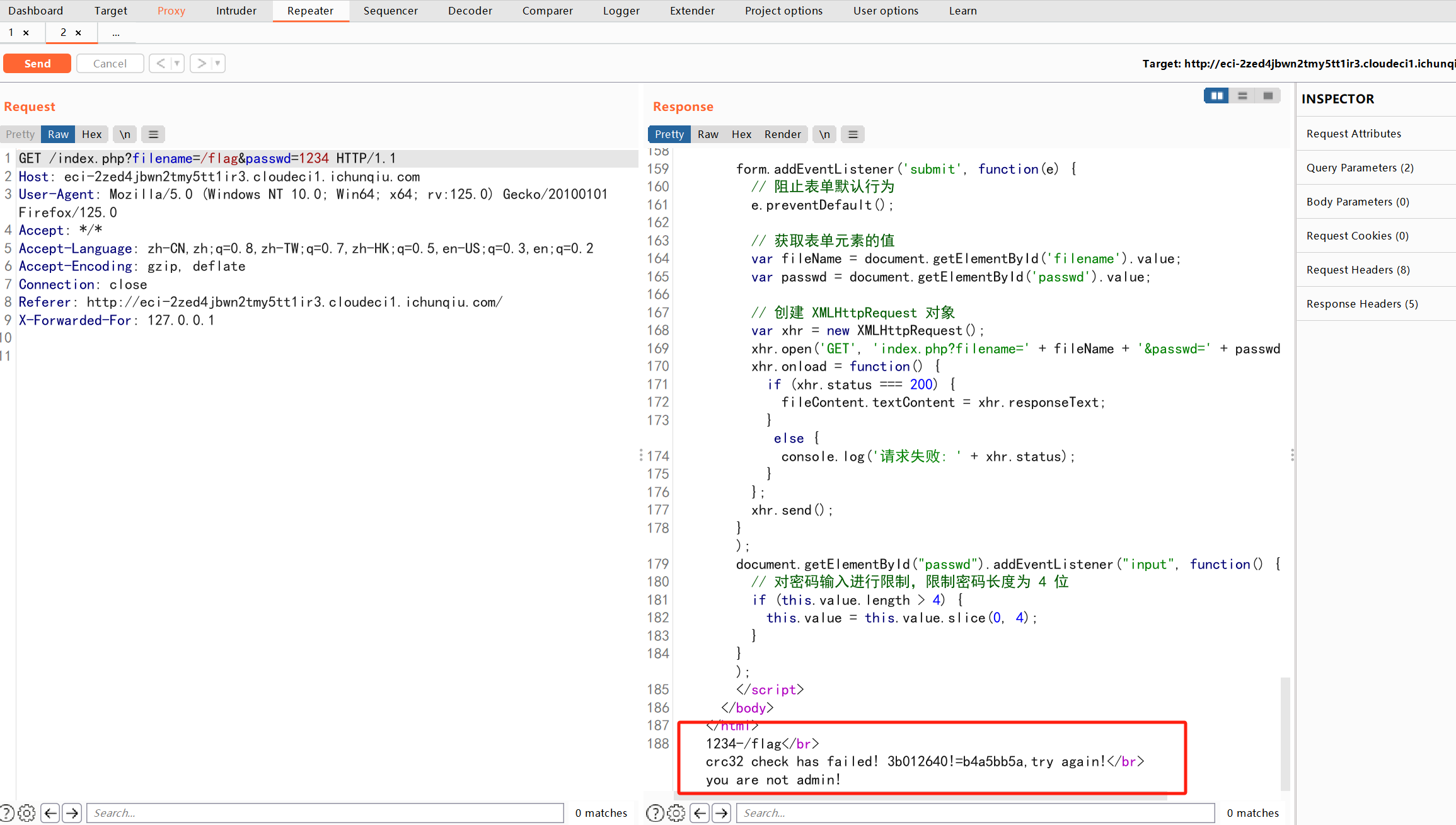1456x825 pixels.
Task: Open the history back dropdown arrow
Action: (x=177, y=63)
